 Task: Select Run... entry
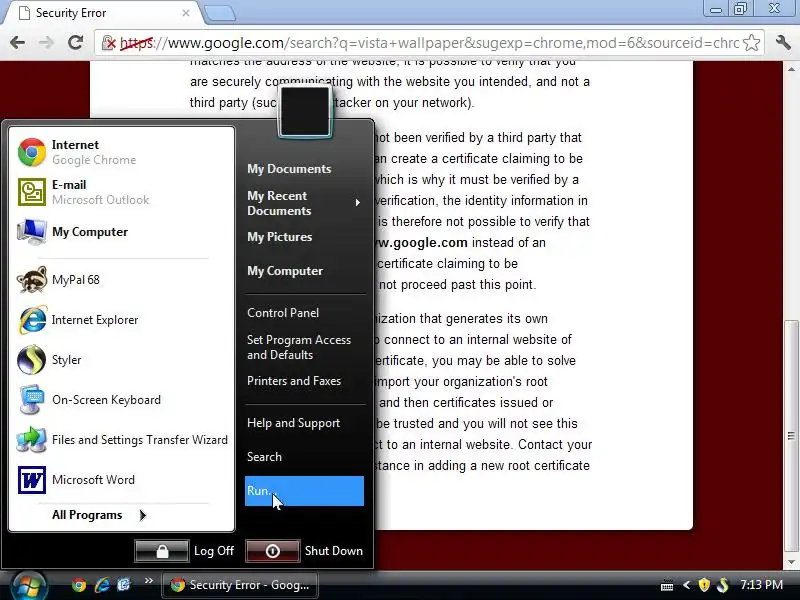point(305,491)
